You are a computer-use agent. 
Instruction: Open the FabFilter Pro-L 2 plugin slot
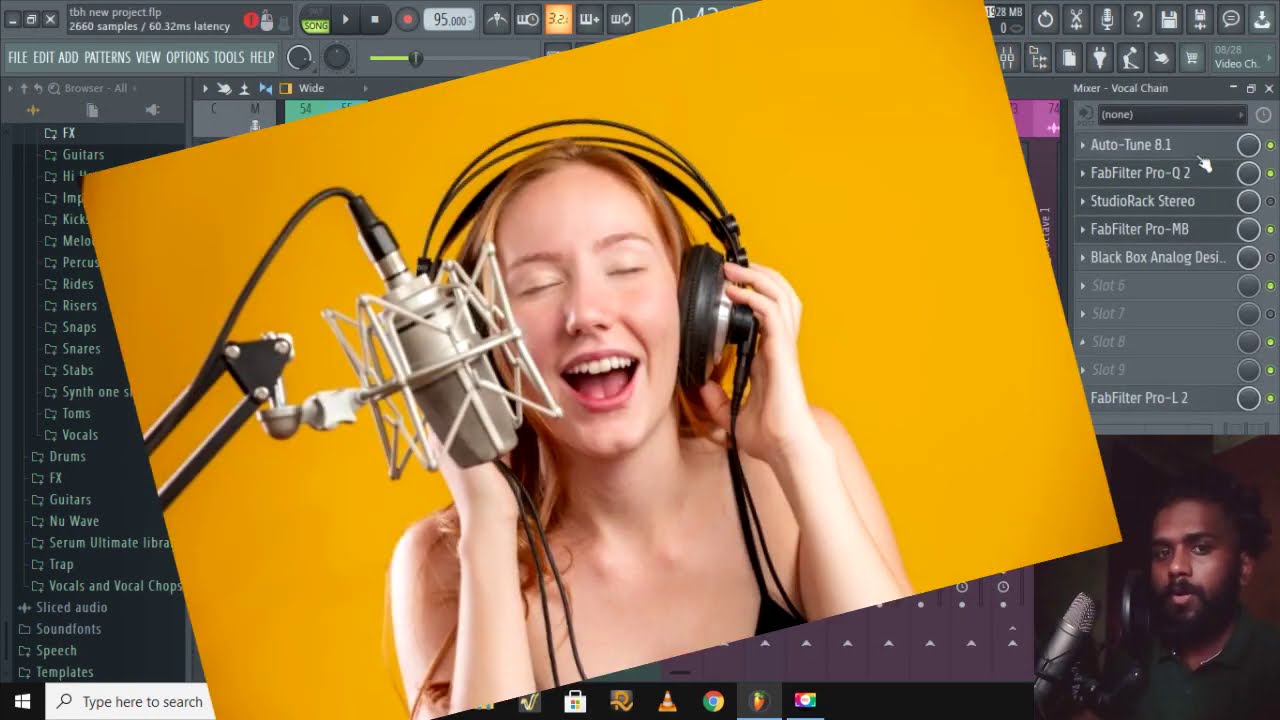1139,398
